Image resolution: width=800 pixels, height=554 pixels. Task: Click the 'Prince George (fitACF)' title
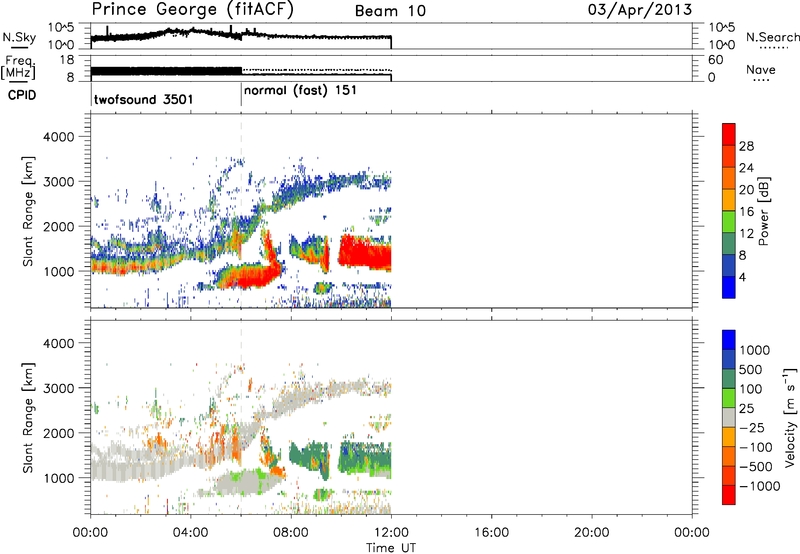(x=192, y=10)
